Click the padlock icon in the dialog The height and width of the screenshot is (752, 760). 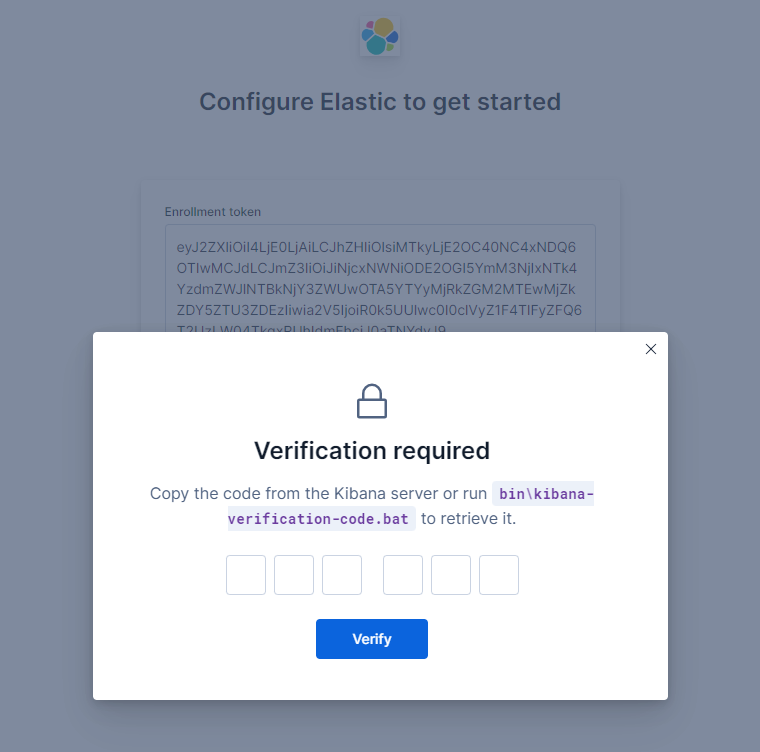372,401
